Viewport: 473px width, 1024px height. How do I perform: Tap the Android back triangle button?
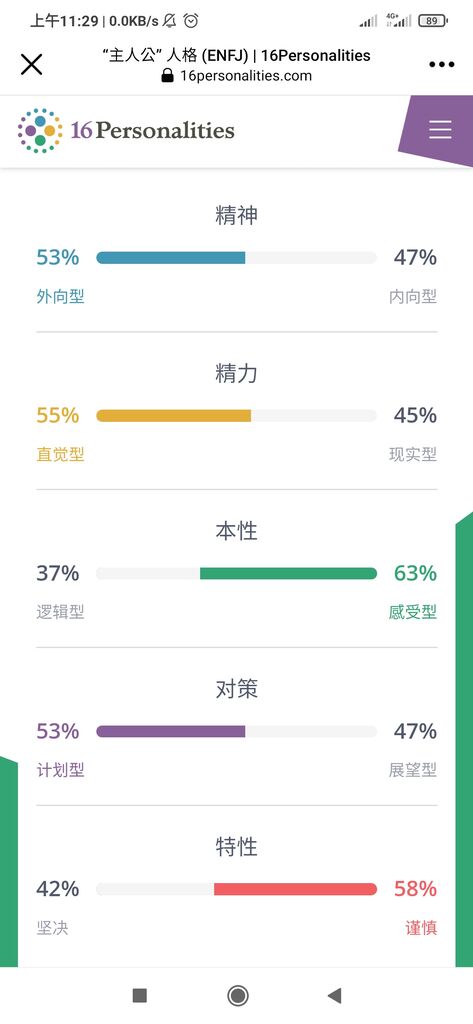pyautogui.click(x=334, y=995)
